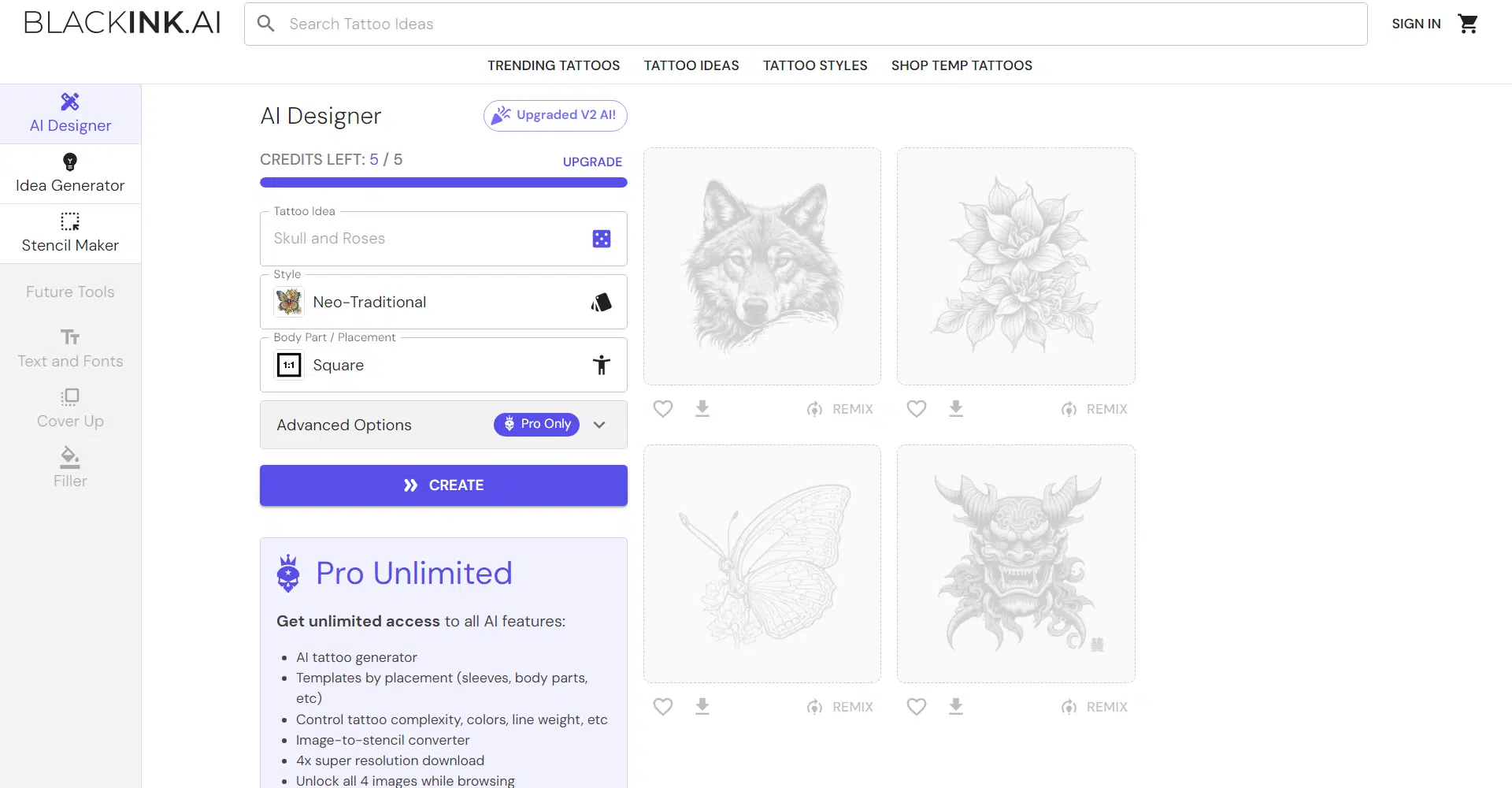The height and width of the screenshot is (788, 1512).
Task: Download the wolf tattoo design
Action: [702, 408]
